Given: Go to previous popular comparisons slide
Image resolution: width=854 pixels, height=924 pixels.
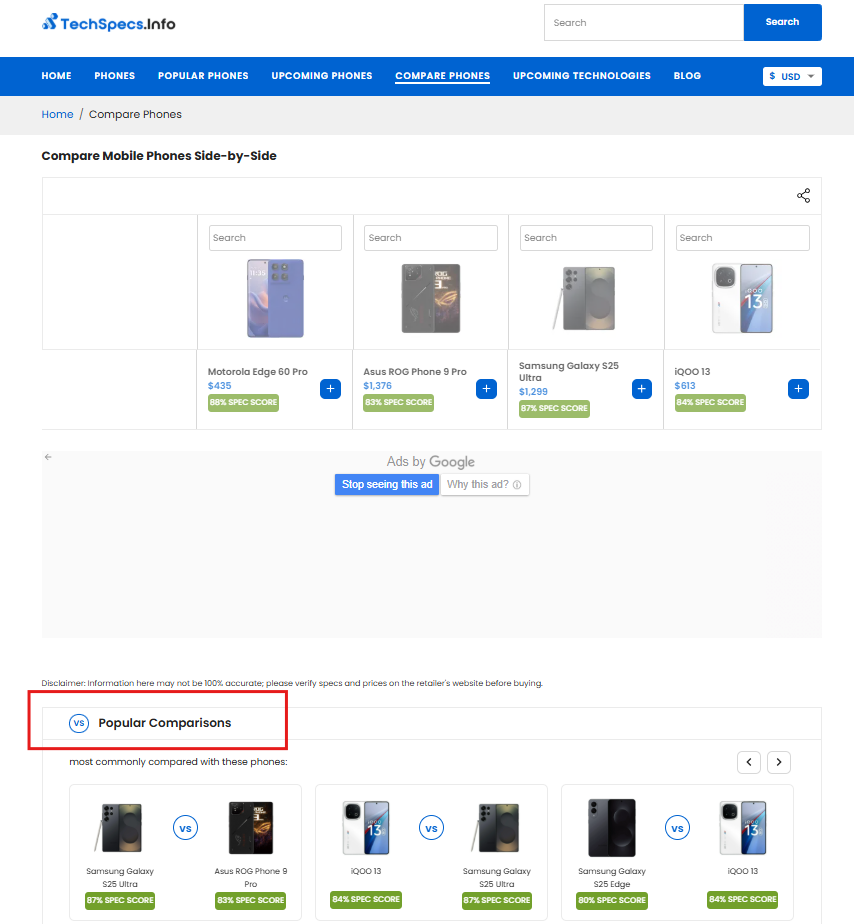Looking at the screenshot, I should (749, 762).
